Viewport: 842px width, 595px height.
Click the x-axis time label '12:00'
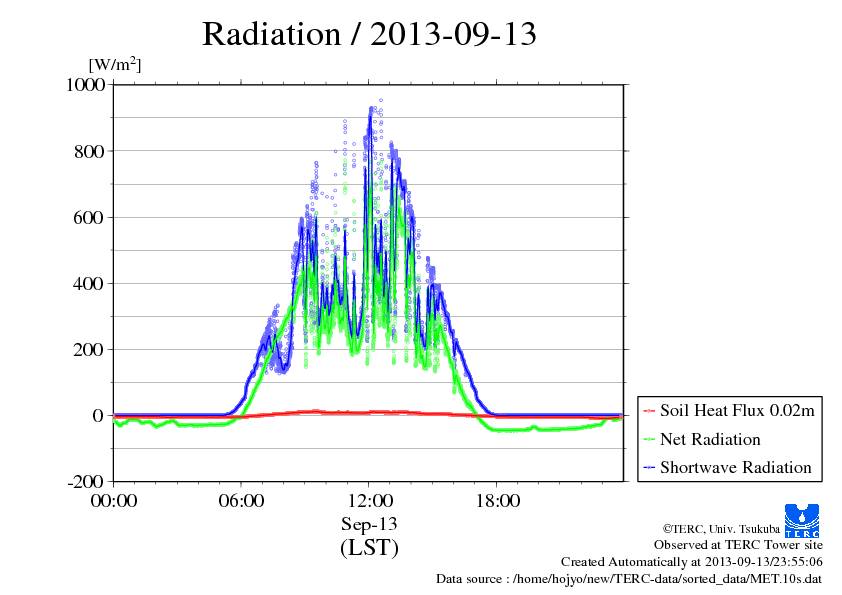(x=369, y=501)
